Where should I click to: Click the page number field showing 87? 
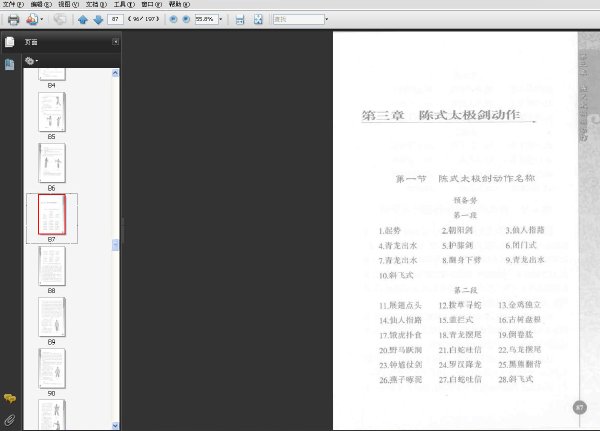116,19
